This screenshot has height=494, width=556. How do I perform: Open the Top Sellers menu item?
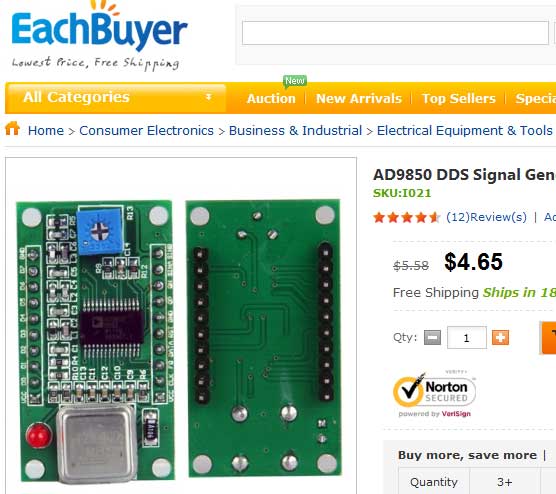(458, 99)
